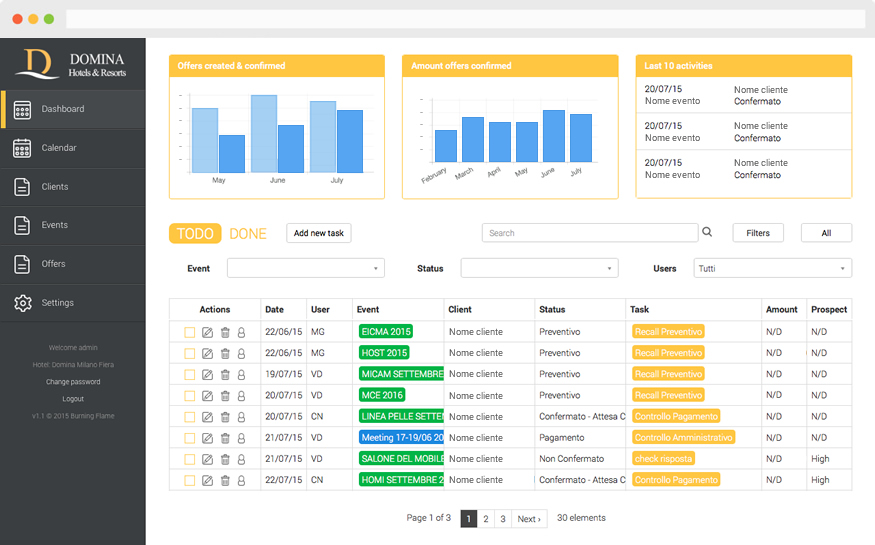Screen dimensions: 875x545
Task: Click user icon for HOMI SETTEMBRE row
Action: click(241, 481)
